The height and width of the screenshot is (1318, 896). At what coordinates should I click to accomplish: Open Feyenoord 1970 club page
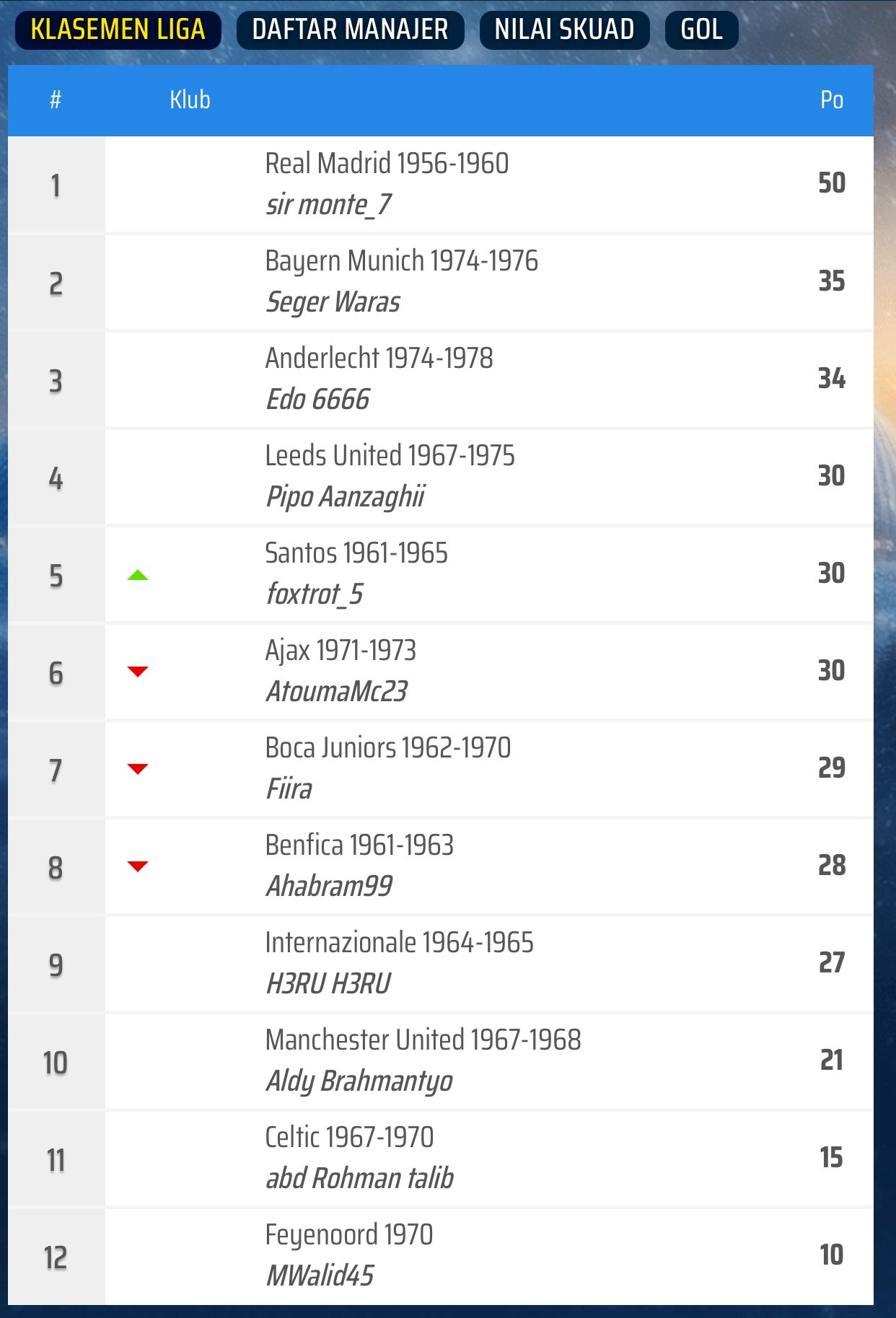pyautogui.click(x=348, y=1235)
